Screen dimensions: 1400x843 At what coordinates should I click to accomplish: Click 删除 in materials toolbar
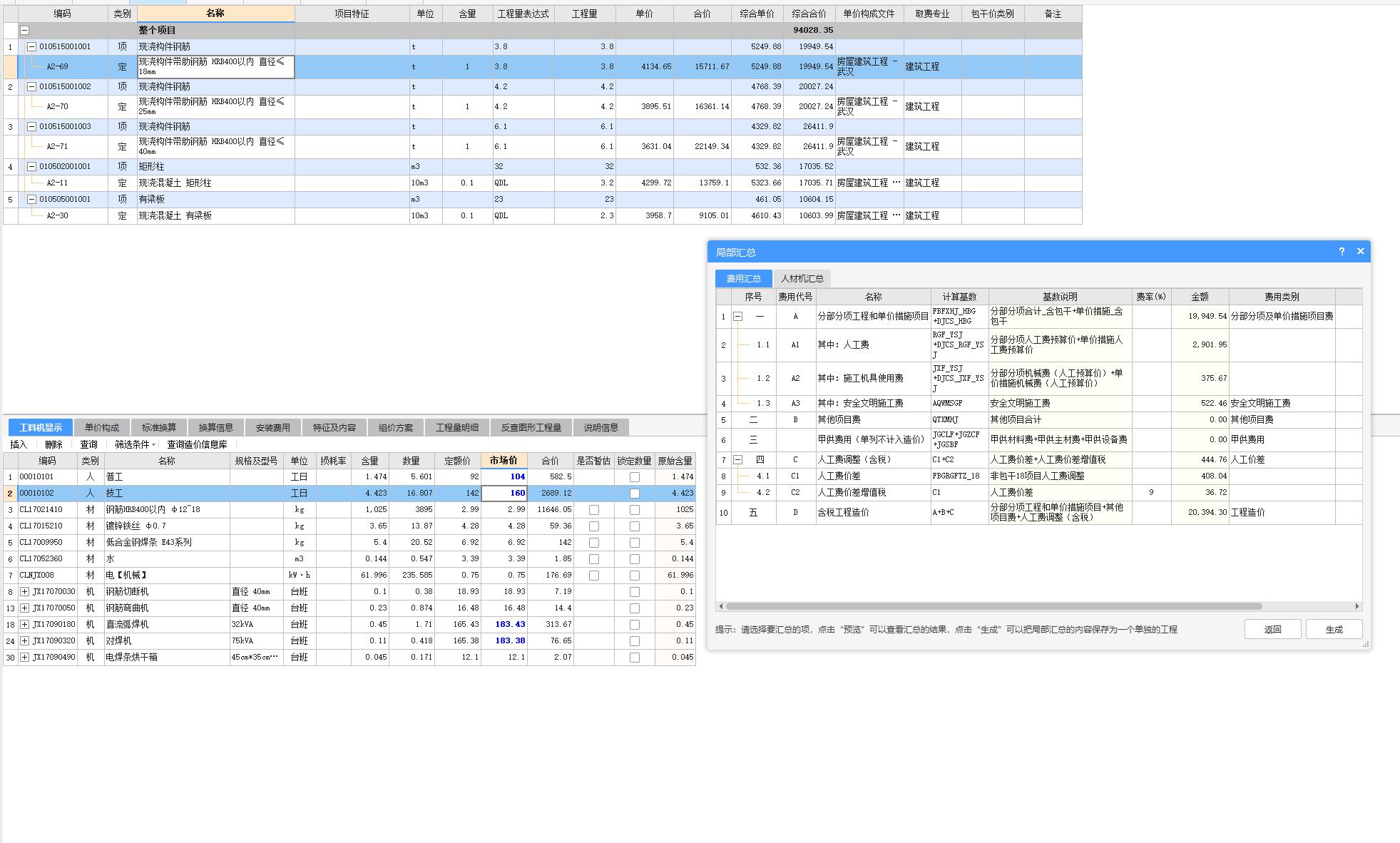(x=53, y=444)
